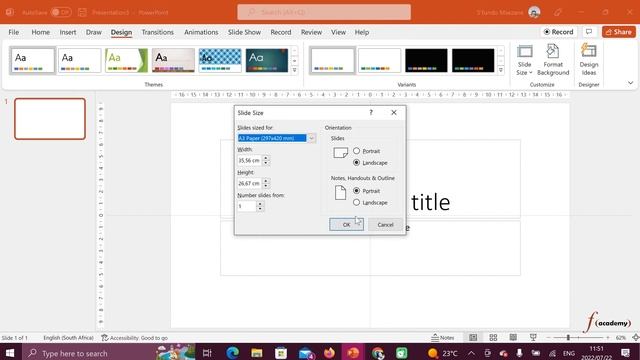Click the Share button

click(619, 32)
